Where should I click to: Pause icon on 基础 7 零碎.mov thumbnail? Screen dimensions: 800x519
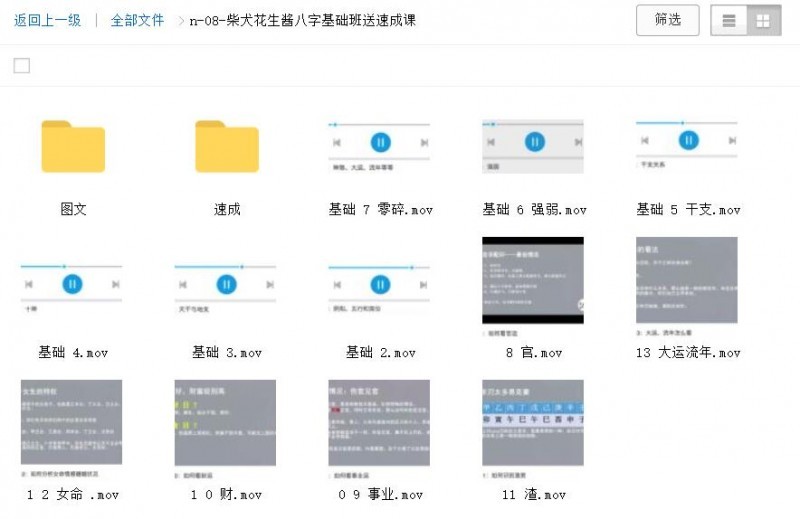click(381, 142)
